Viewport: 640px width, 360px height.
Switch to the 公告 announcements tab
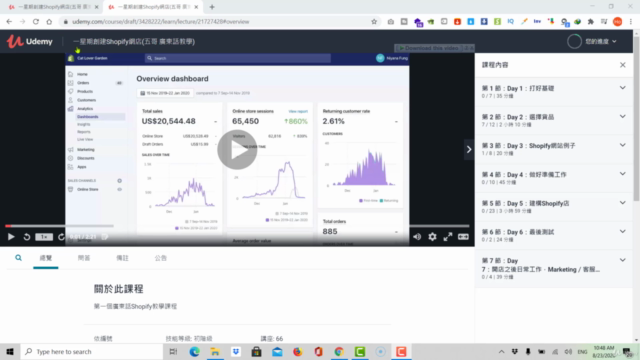click(x=161, y=258)
